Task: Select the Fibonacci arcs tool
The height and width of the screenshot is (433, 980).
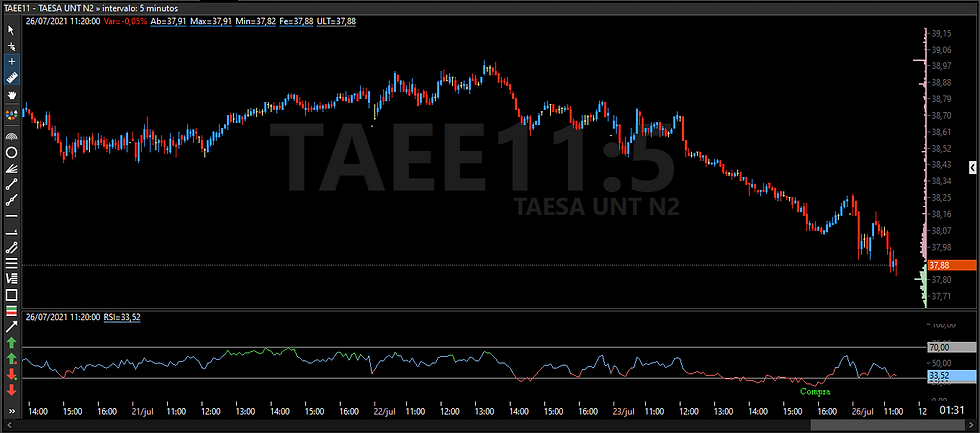Action: (11, 135)
